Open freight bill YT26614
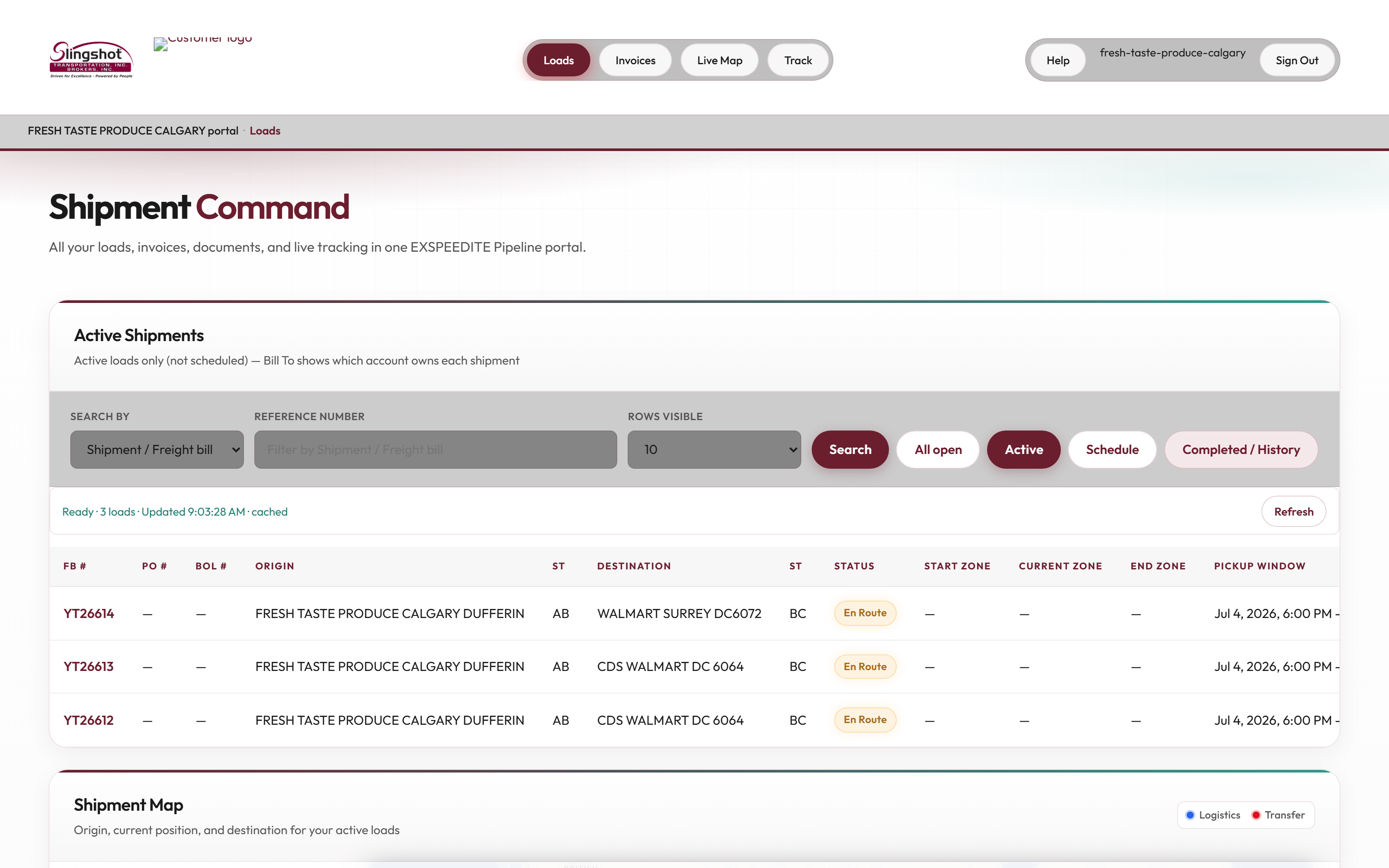This screenshot has height=868, width=1389. tap(89, 614)
